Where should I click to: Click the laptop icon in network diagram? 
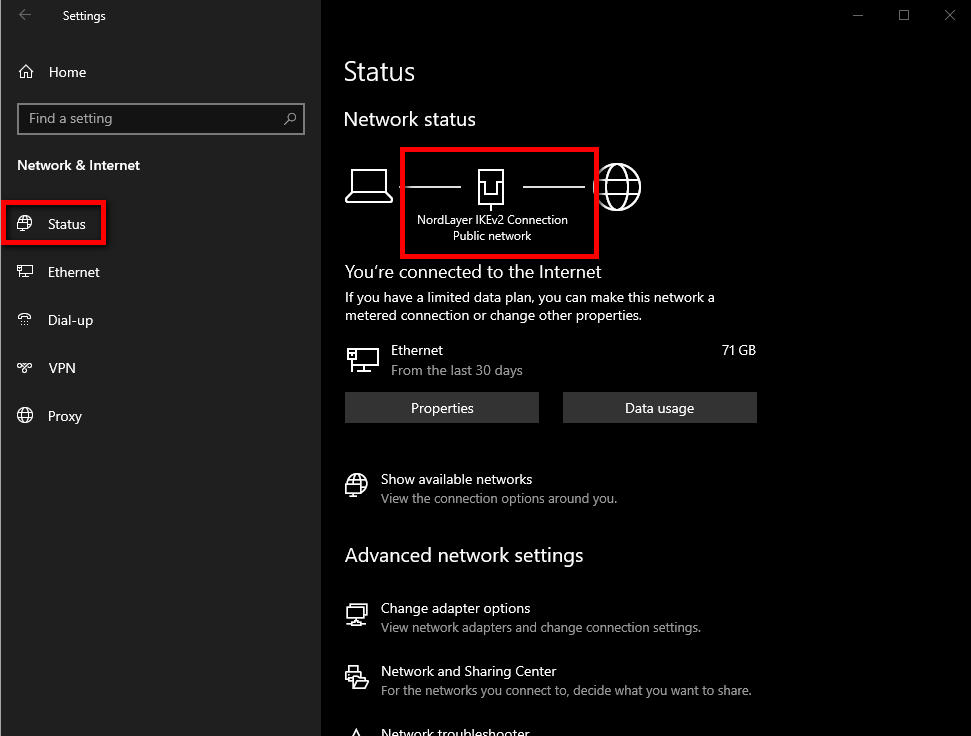pos(369,185)
